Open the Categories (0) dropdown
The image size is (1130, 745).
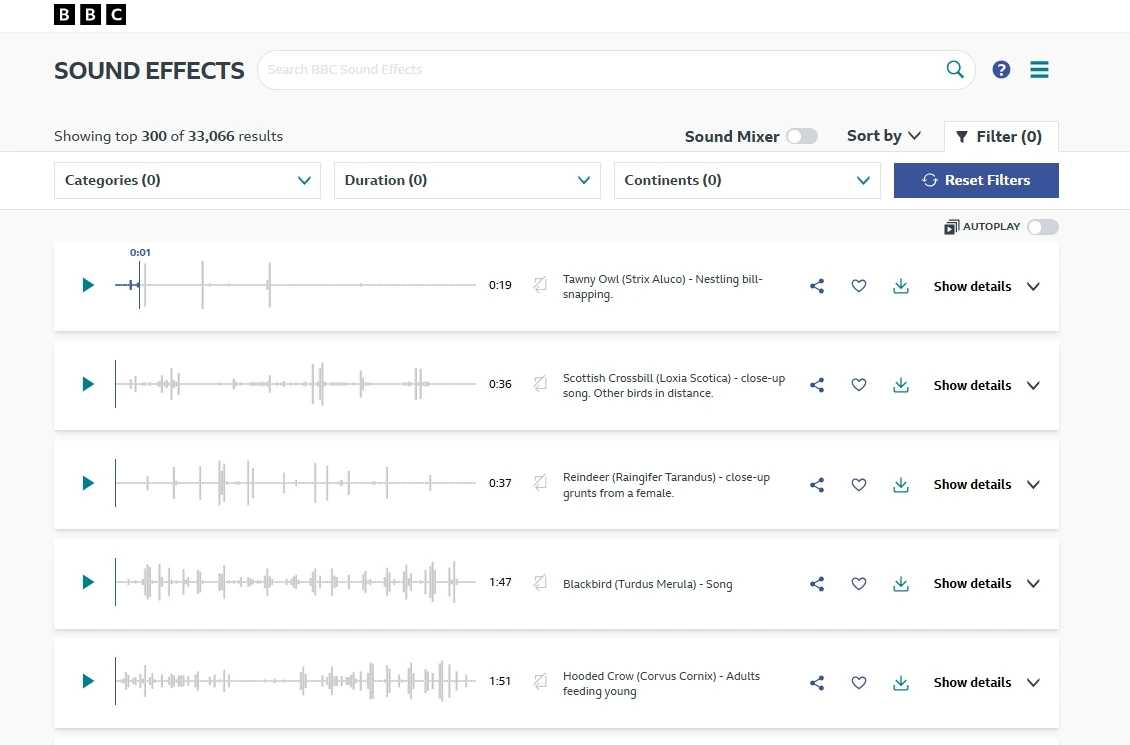(187, 180)
